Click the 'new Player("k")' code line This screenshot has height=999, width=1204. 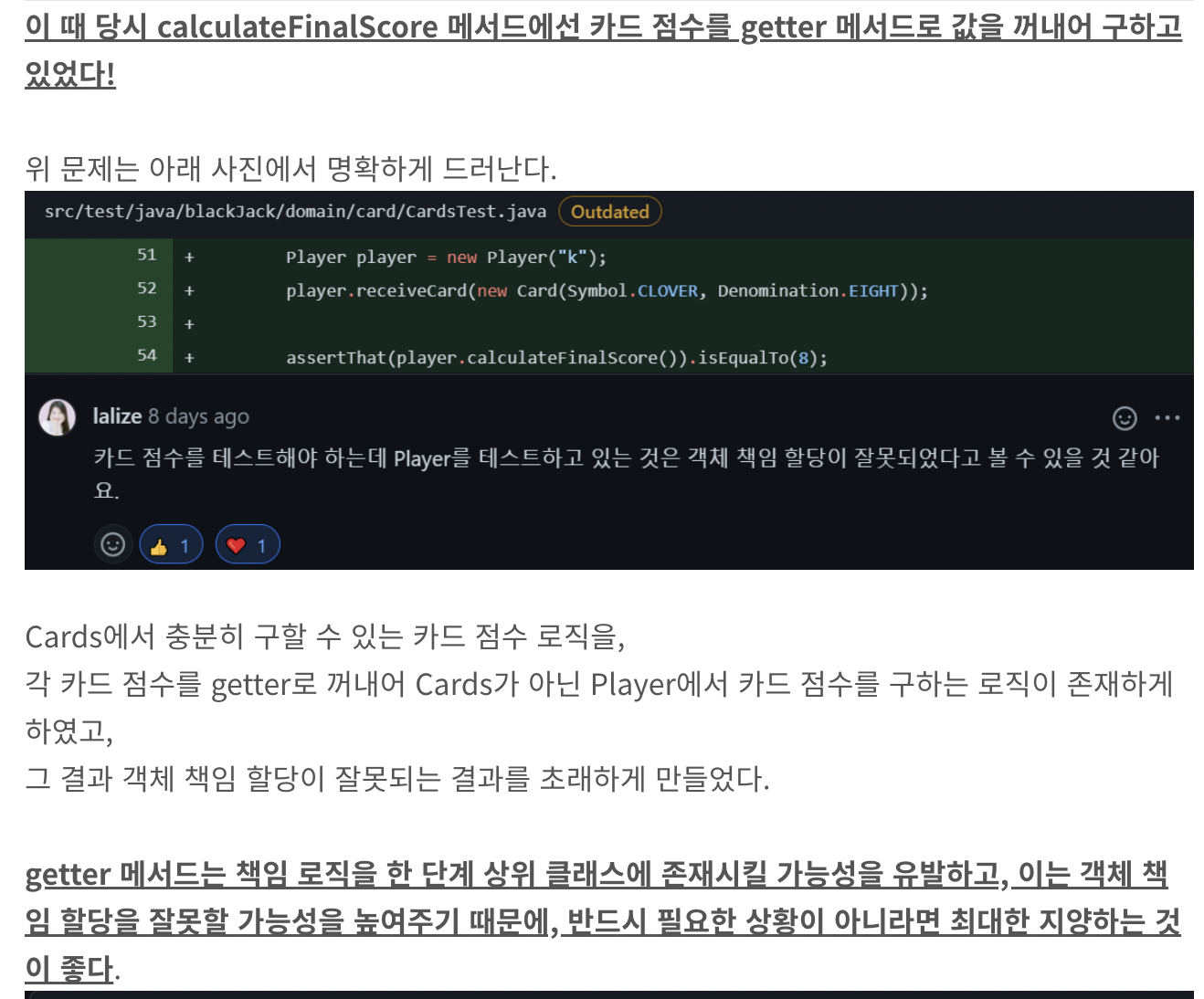click(x=446, y=258)
